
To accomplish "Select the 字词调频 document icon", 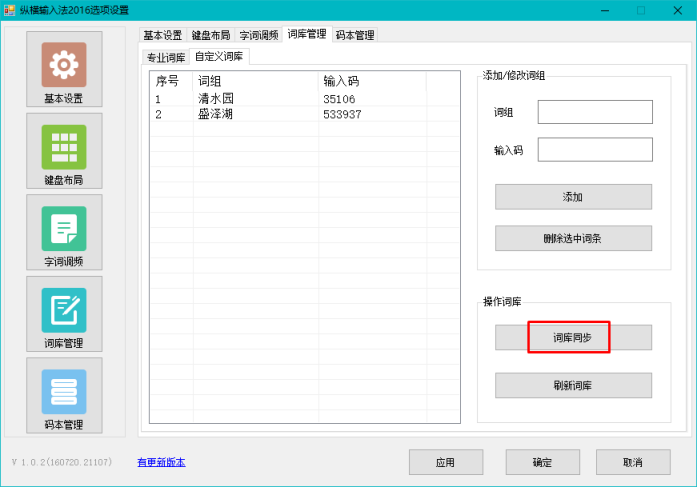I will coord(64,229).
